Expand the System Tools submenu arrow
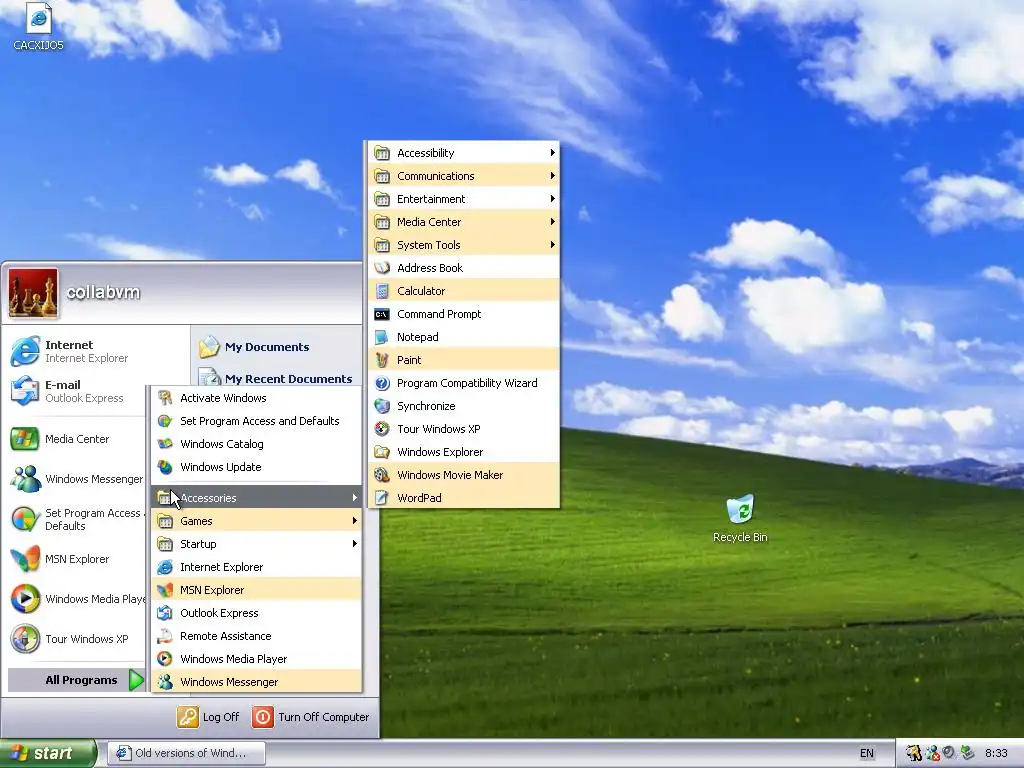Screen dimensions: 1024x768 pyautogui.click(x=552, y=244)
